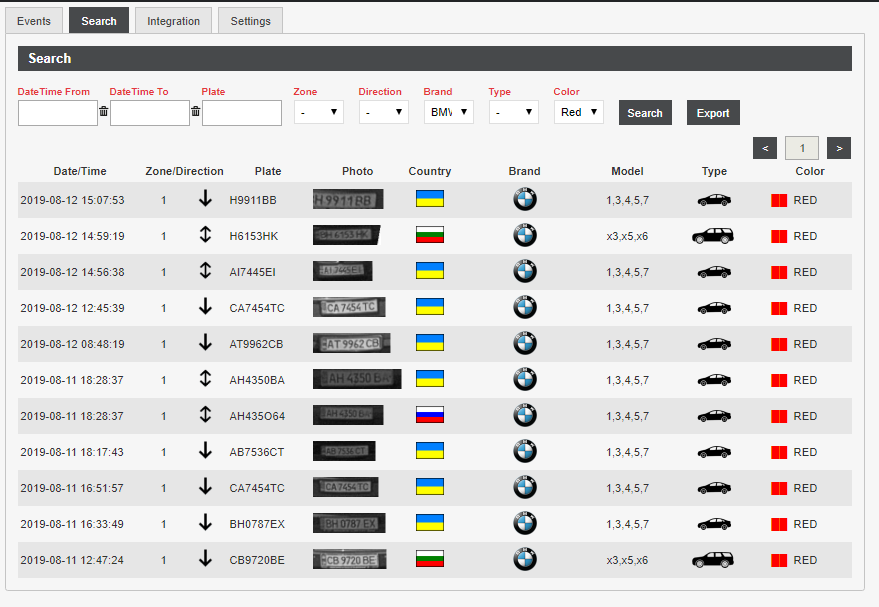Click the sedan type icon for H9911BB
The height and width of the screenshot is (607, 879).
[x=714, y=200]
